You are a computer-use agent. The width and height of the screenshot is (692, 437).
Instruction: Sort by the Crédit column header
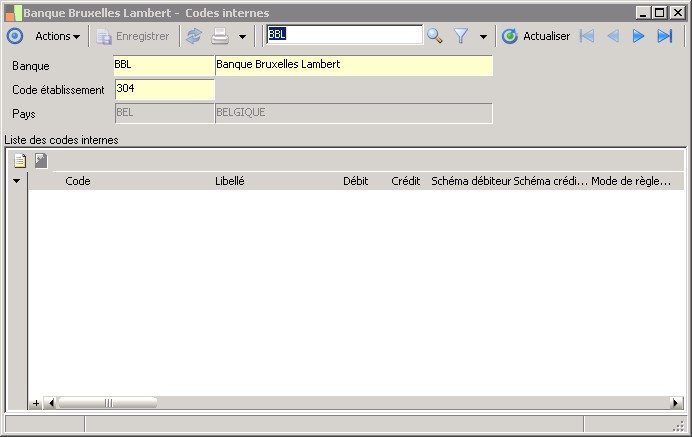coord(406,181)
